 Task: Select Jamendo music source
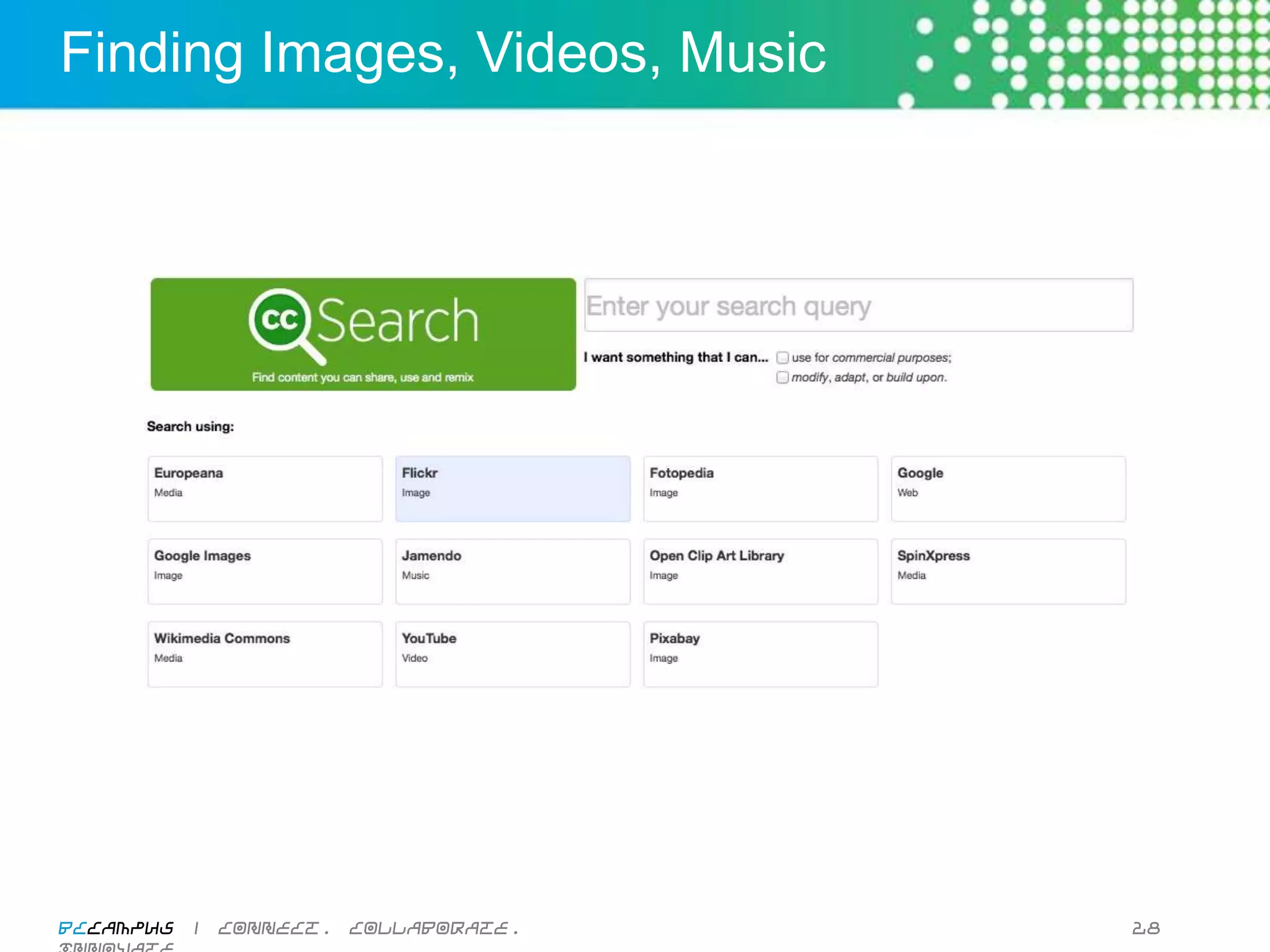click(x=512, y=571)
